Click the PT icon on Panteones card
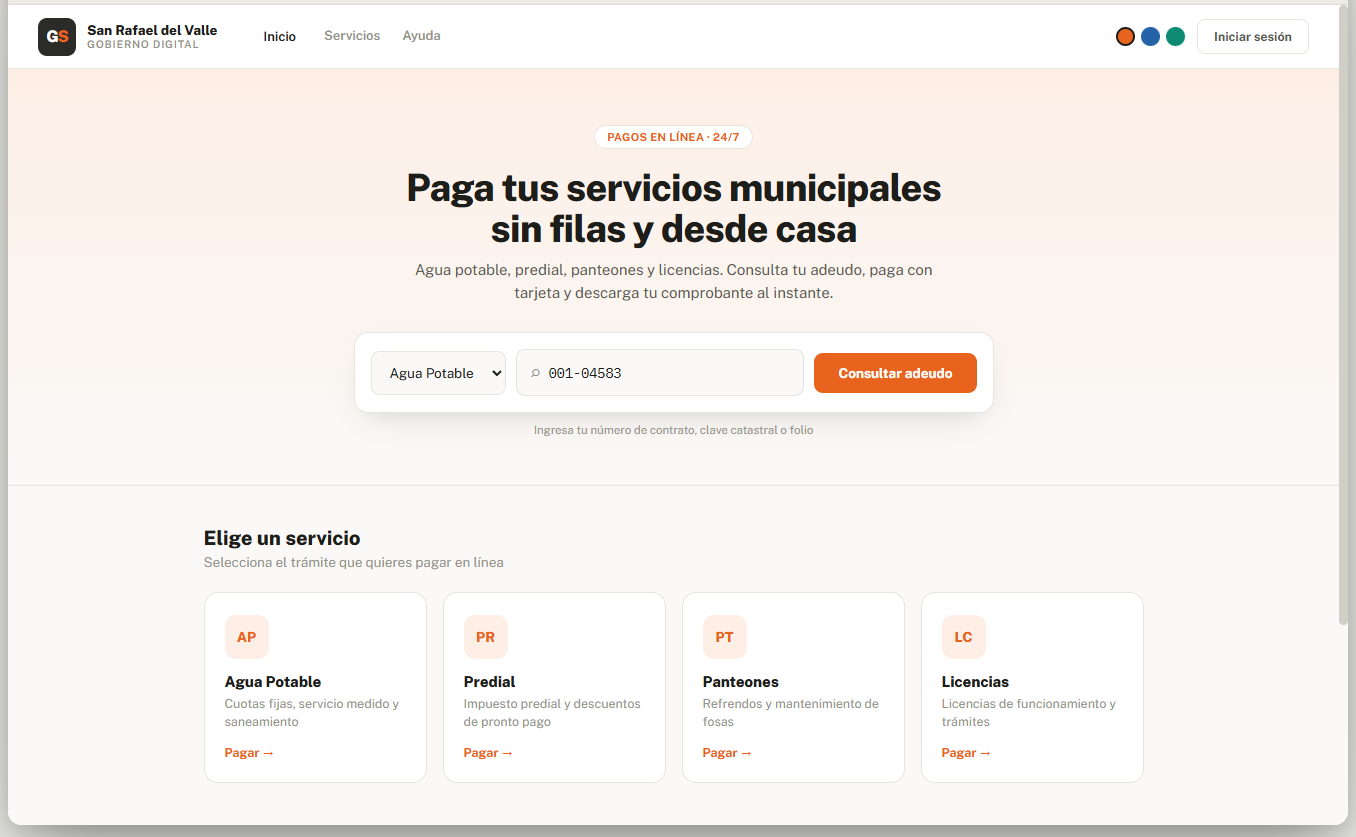Image resolution: width=1356 pixels, height=837 pixels. pyautogui.click(x=725, y=637)
